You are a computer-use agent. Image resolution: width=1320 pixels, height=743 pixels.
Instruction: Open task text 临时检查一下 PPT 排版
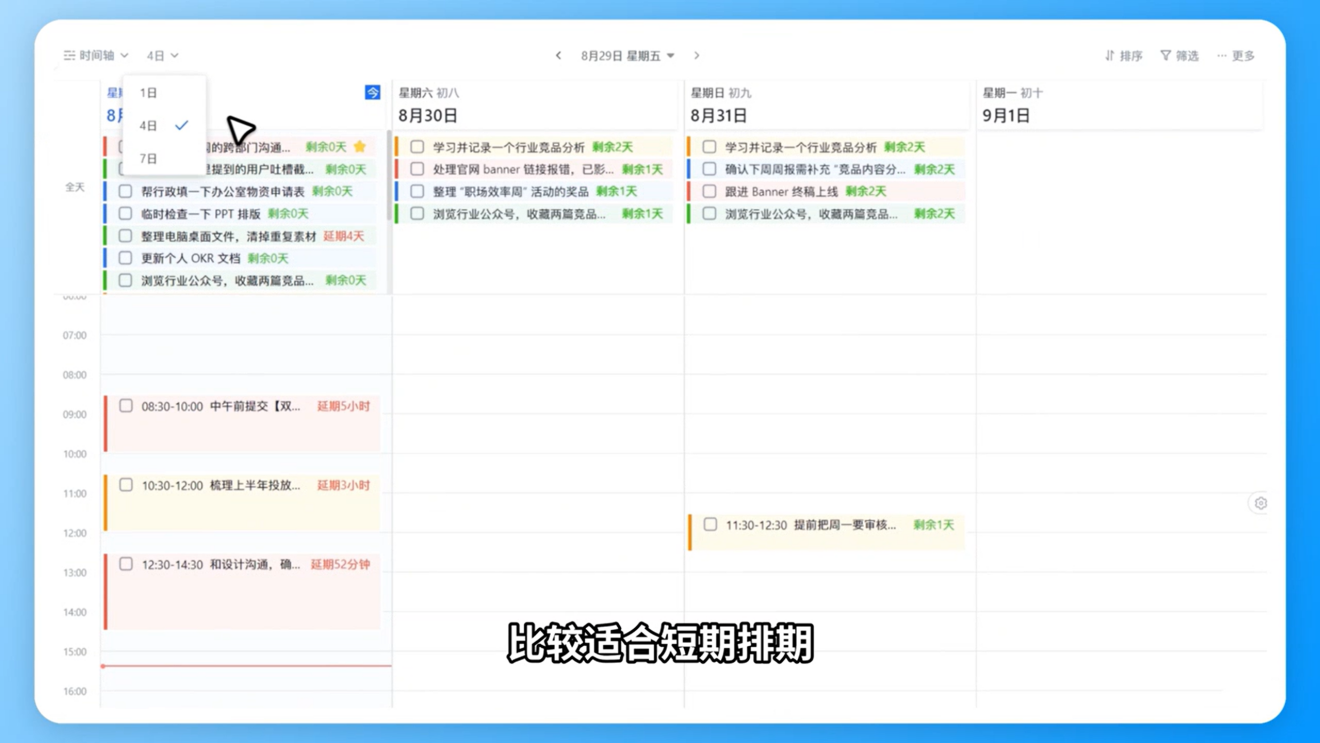point(201,213)
